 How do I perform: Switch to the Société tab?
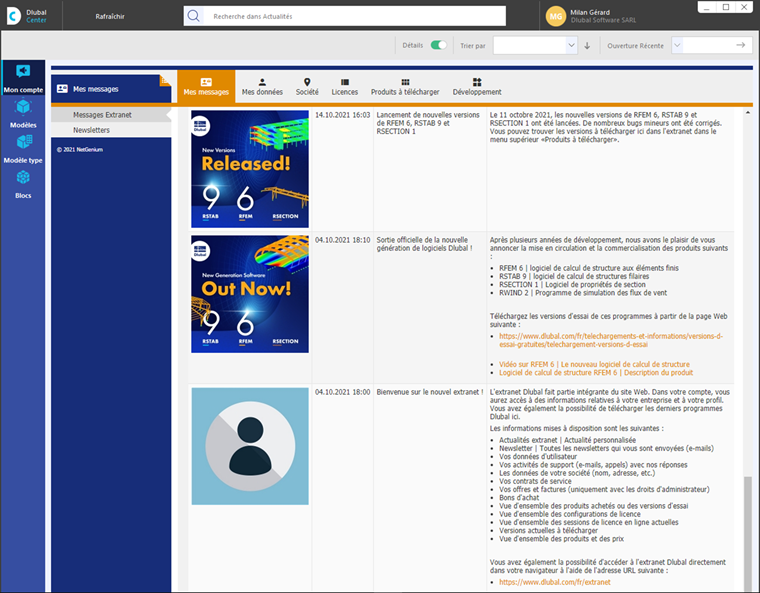[x=307, y=86]
